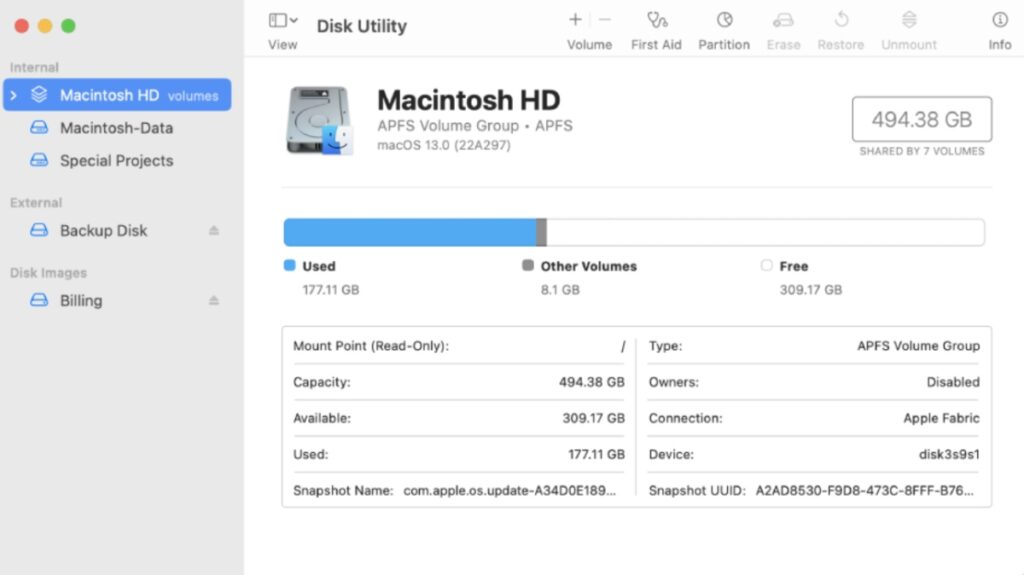The width and height of the screenshot is (1024, 575).
Task: Click the Capacity row value 494.38 GB
Action: (x=592, y=382)
